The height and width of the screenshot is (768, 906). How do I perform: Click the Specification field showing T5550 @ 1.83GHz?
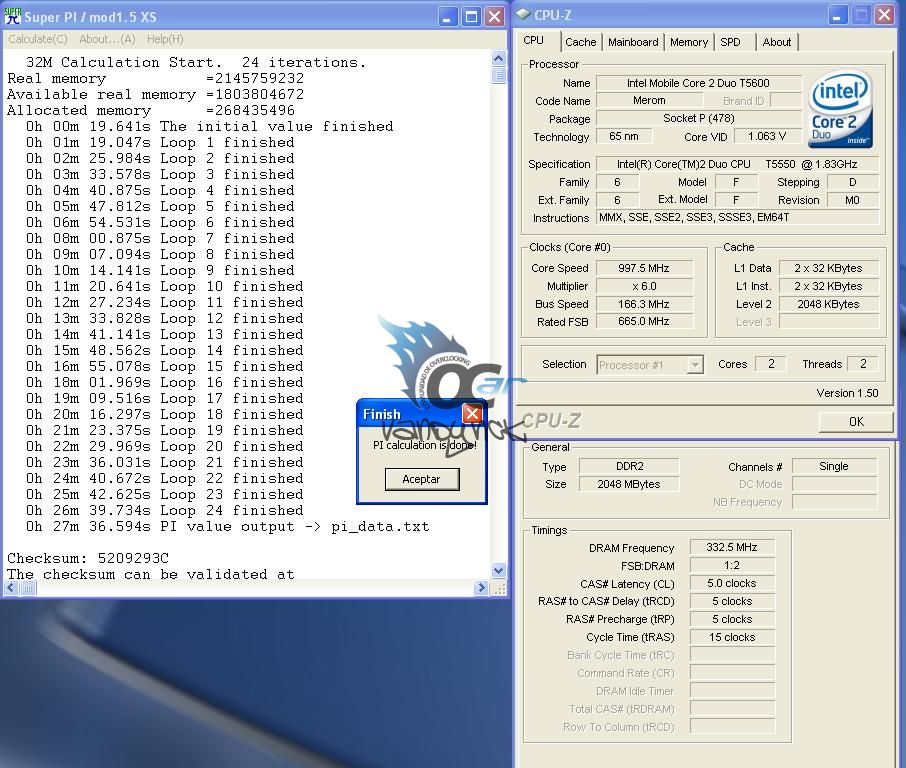coord(737,164)
